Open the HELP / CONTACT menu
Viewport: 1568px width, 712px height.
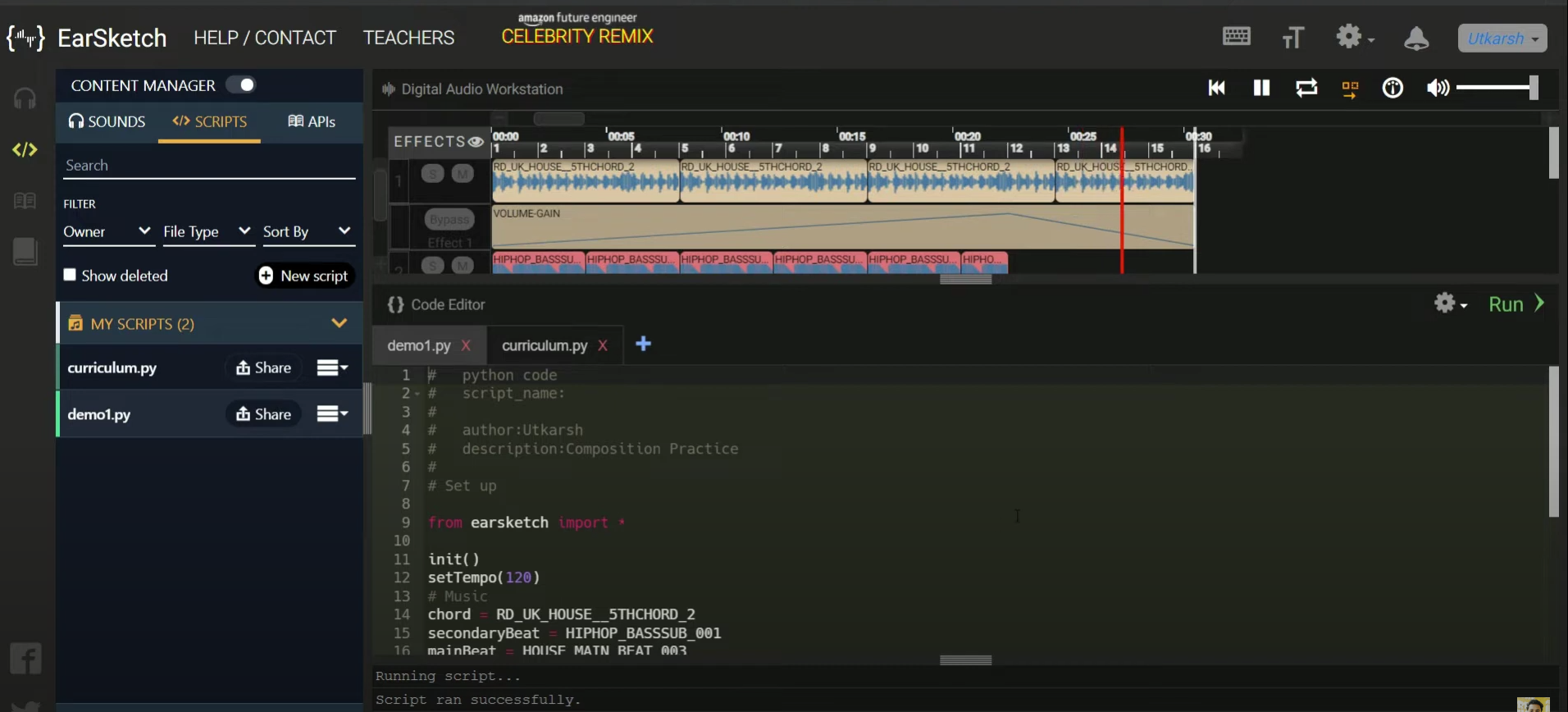coord(265,38)
